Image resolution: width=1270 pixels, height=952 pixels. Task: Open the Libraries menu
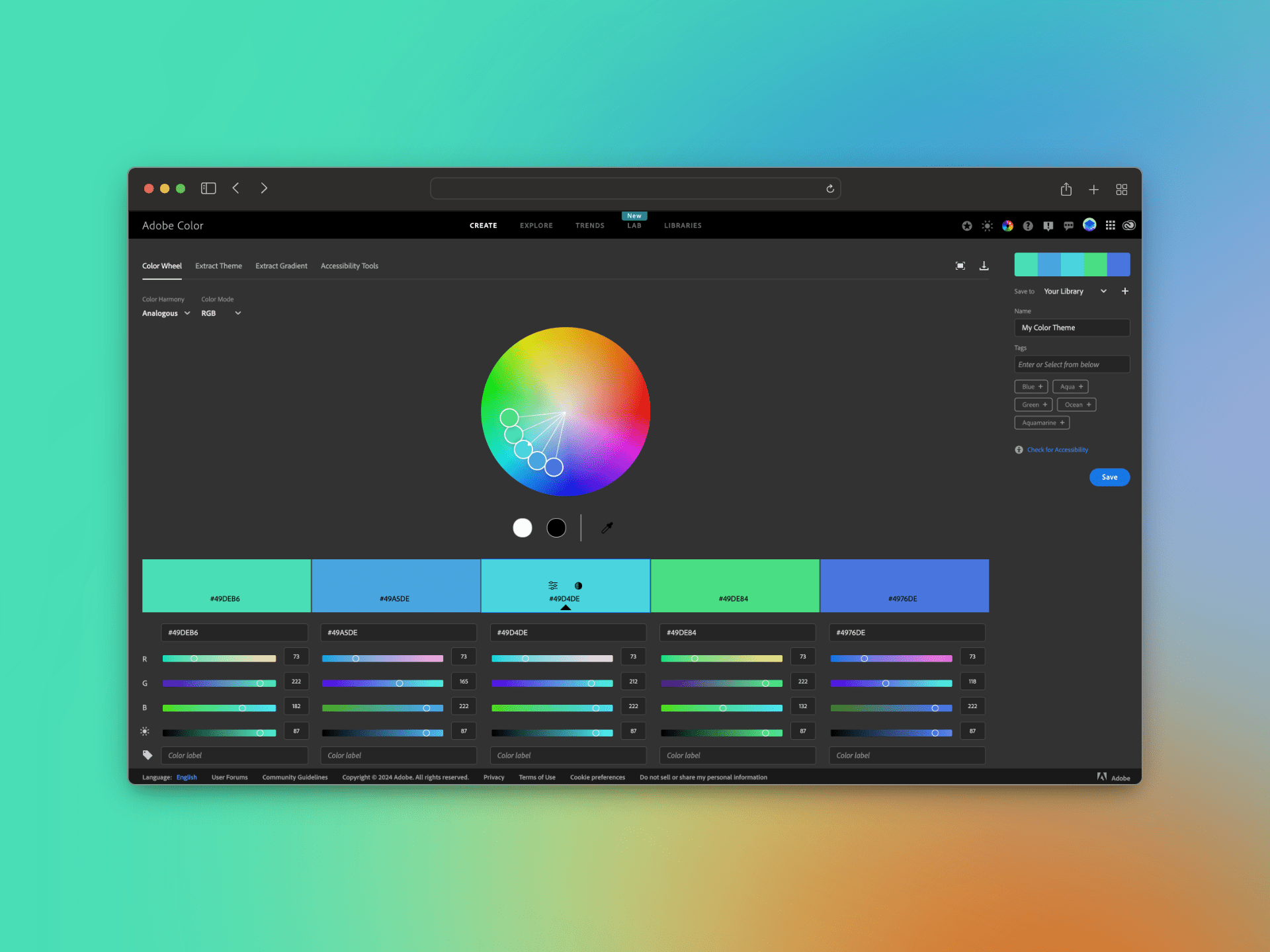[x=683, y=225]
